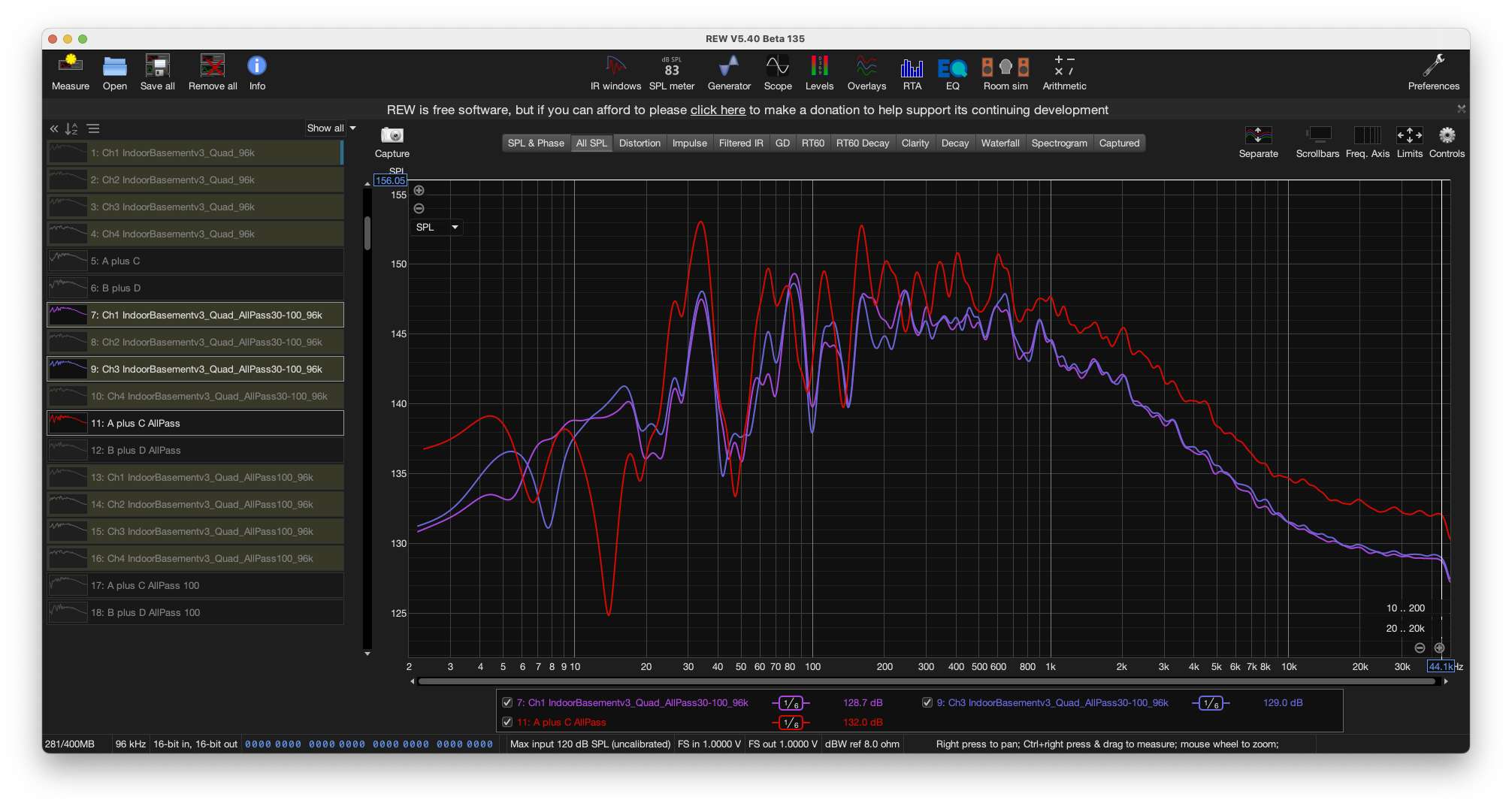This screenshot has width=1512, height=809.
Task: Open the Overlays window
Action: [866, 73]
